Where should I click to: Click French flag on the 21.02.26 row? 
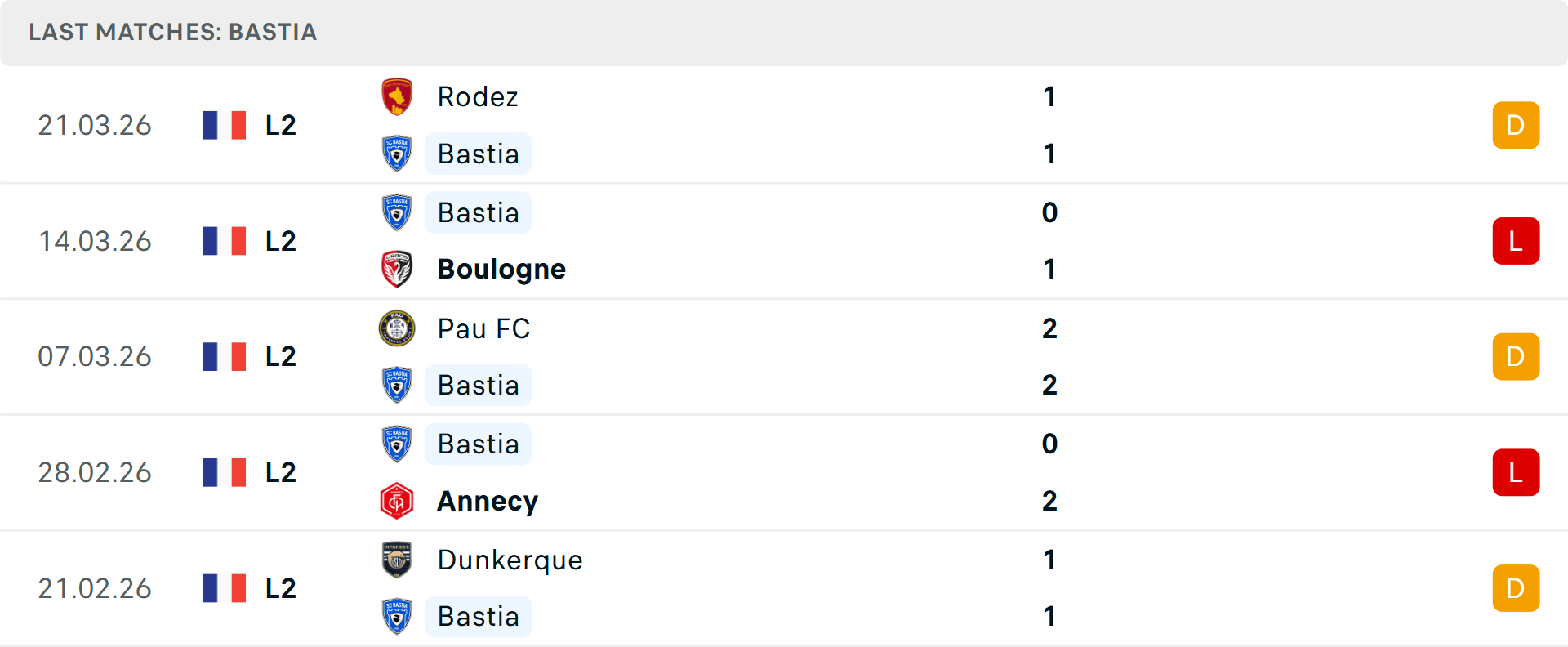click(225, 588)
